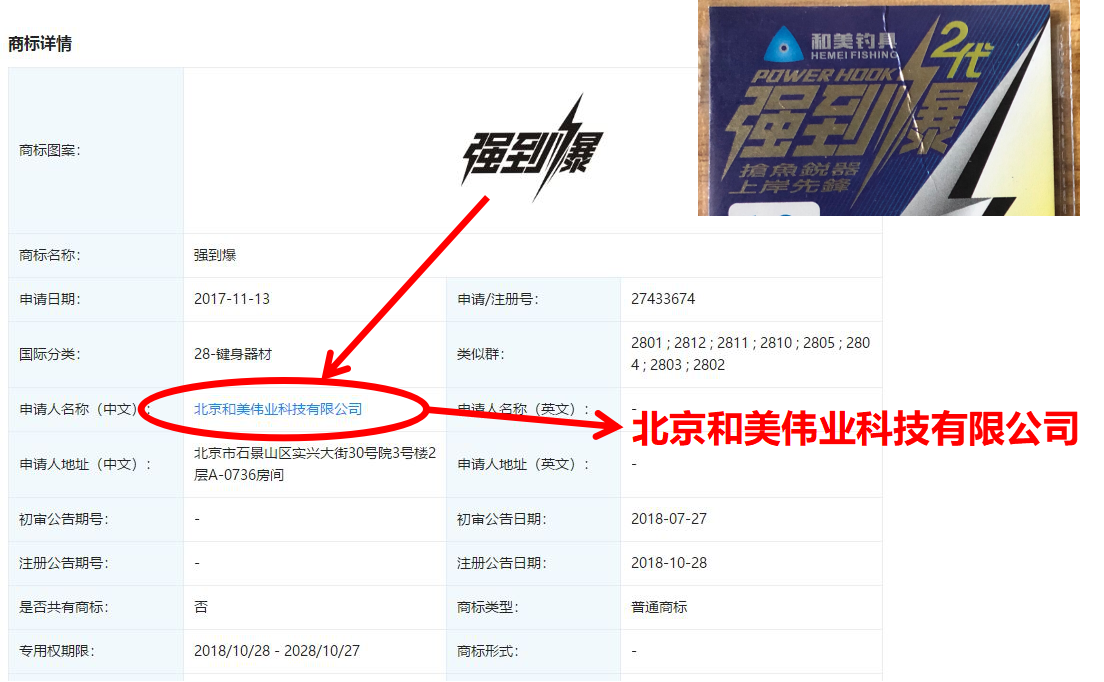Select the address 北京市石景山区实兴大街30号院
Viewport: 1104px width, 682px height.
[315, 464]
